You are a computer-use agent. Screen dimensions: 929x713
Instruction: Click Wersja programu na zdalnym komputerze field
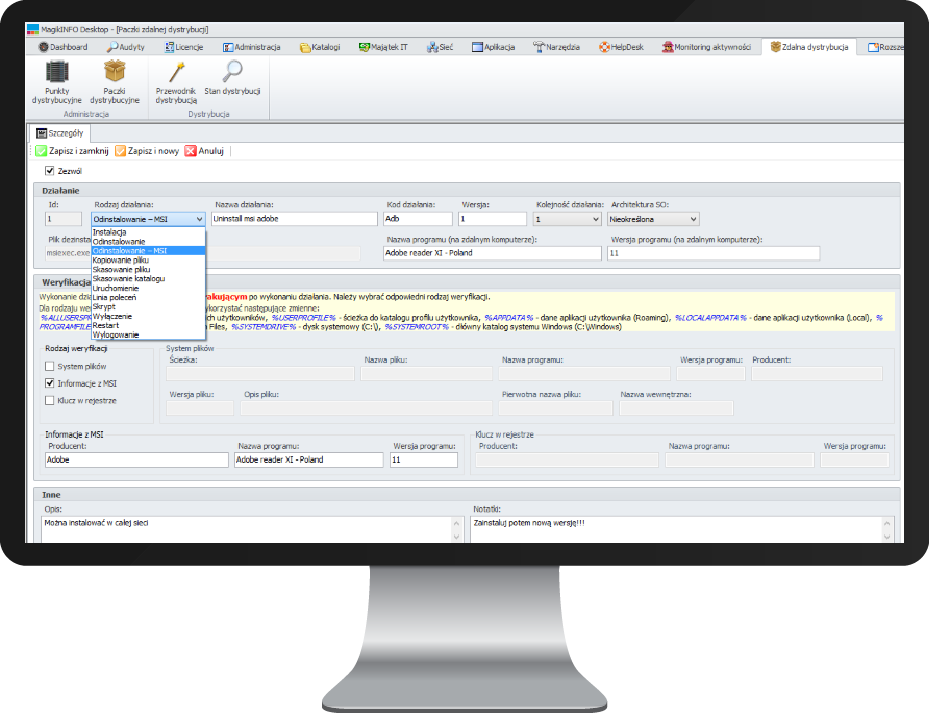tap(713, 253)
